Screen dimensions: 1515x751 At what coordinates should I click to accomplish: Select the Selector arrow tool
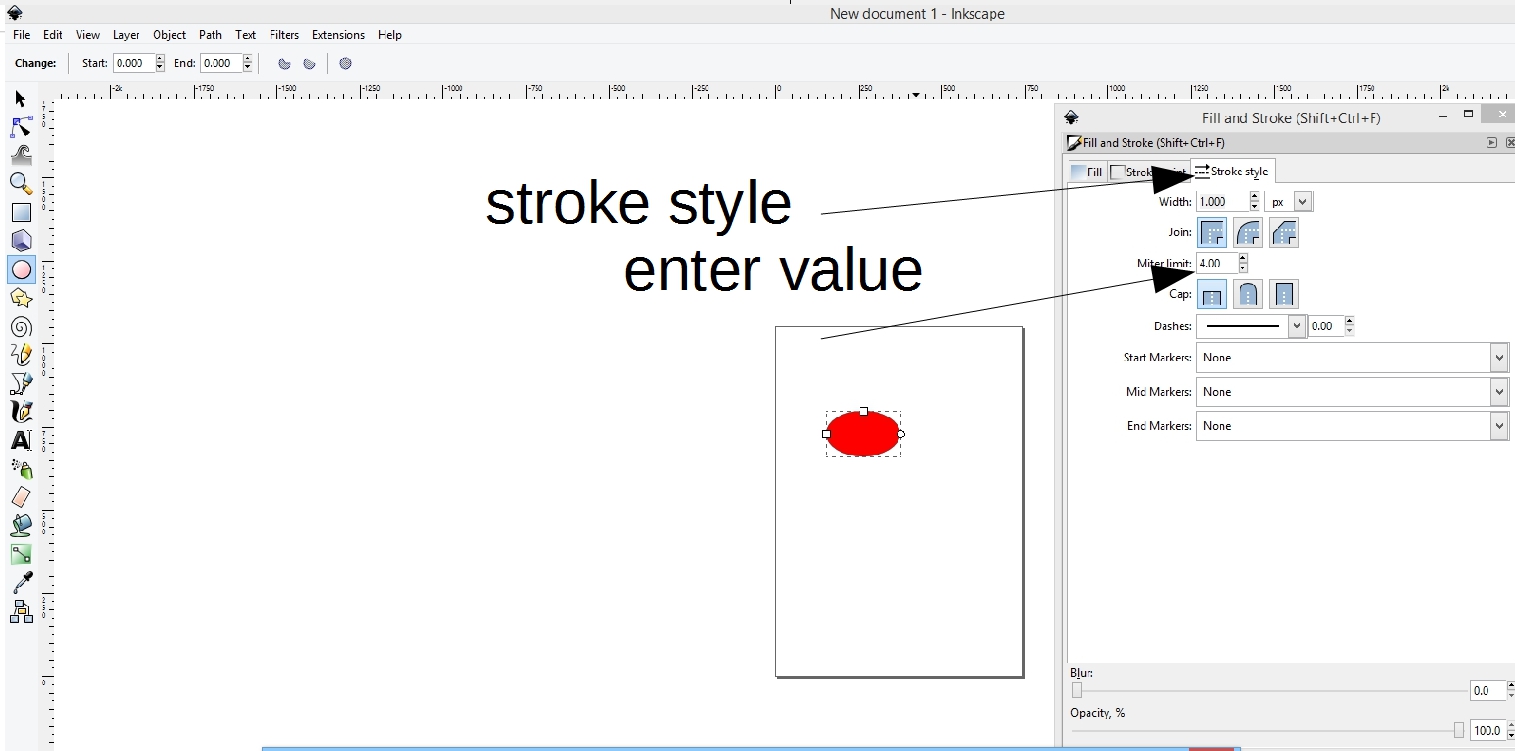click(20, 99)
